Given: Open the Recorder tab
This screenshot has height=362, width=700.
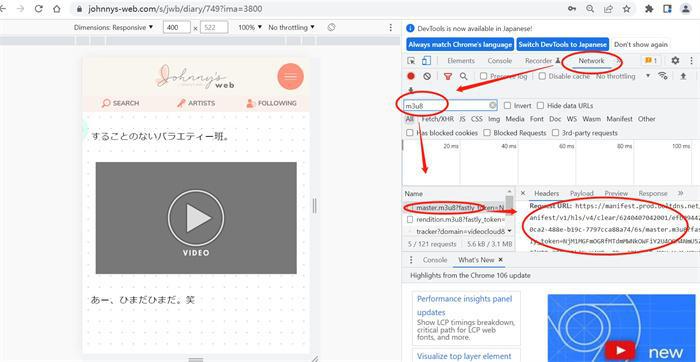Looking at the screenshot, I should 542,61.
